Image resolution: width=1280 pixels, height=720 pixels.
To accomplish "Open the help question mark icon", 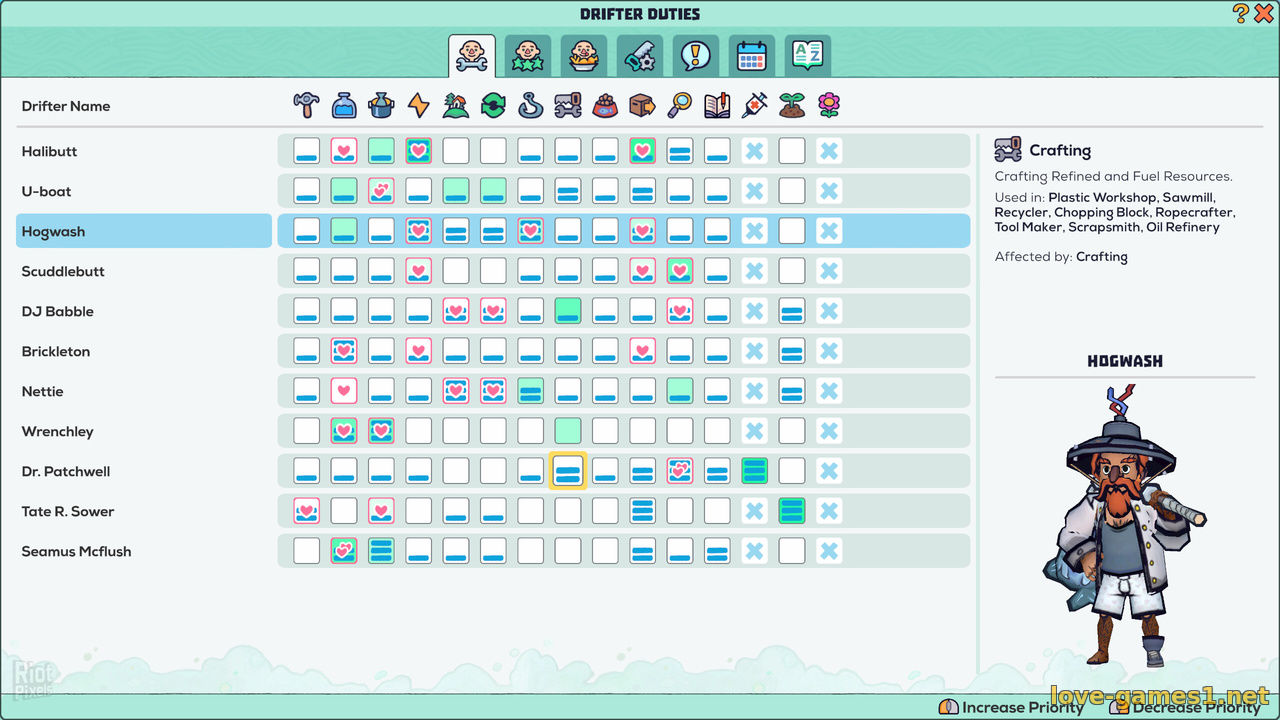I will click(x=1241, y=13).
